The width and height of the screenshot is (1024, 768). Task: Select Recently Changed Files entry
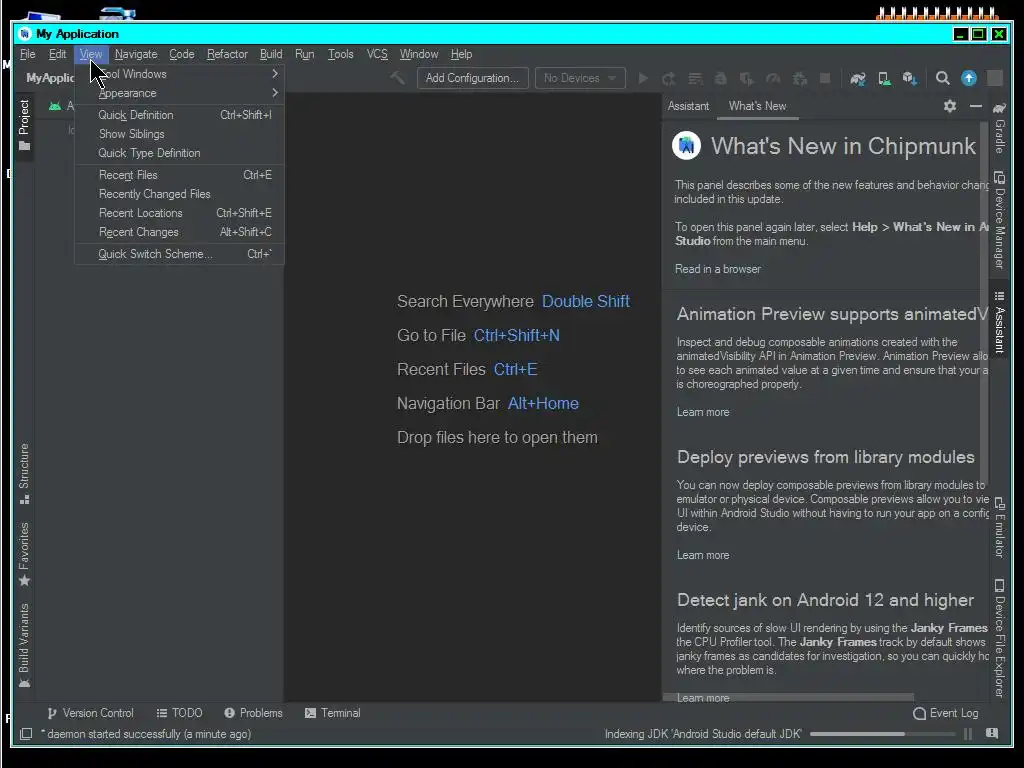pos(180,194)
